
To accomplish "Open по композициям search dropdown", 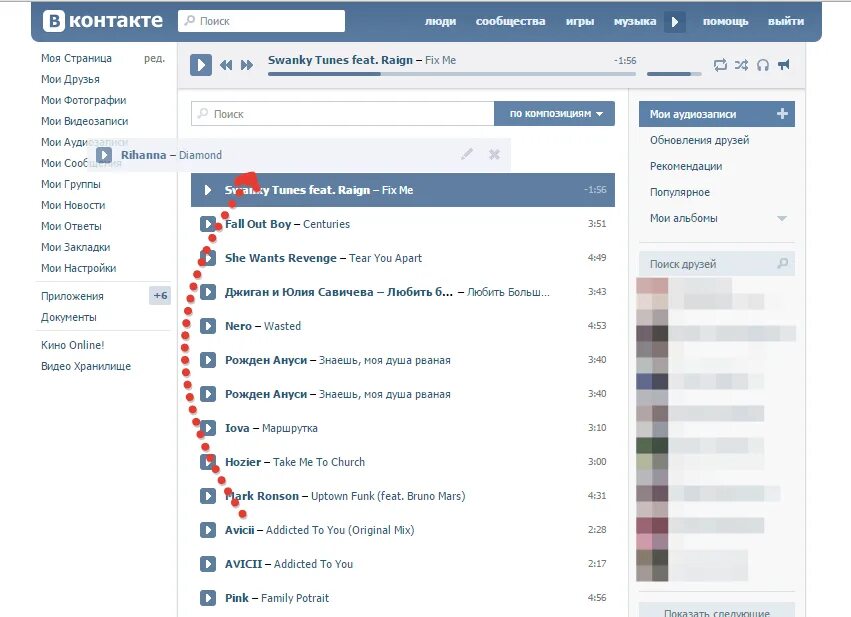I will tap(555, 113).
